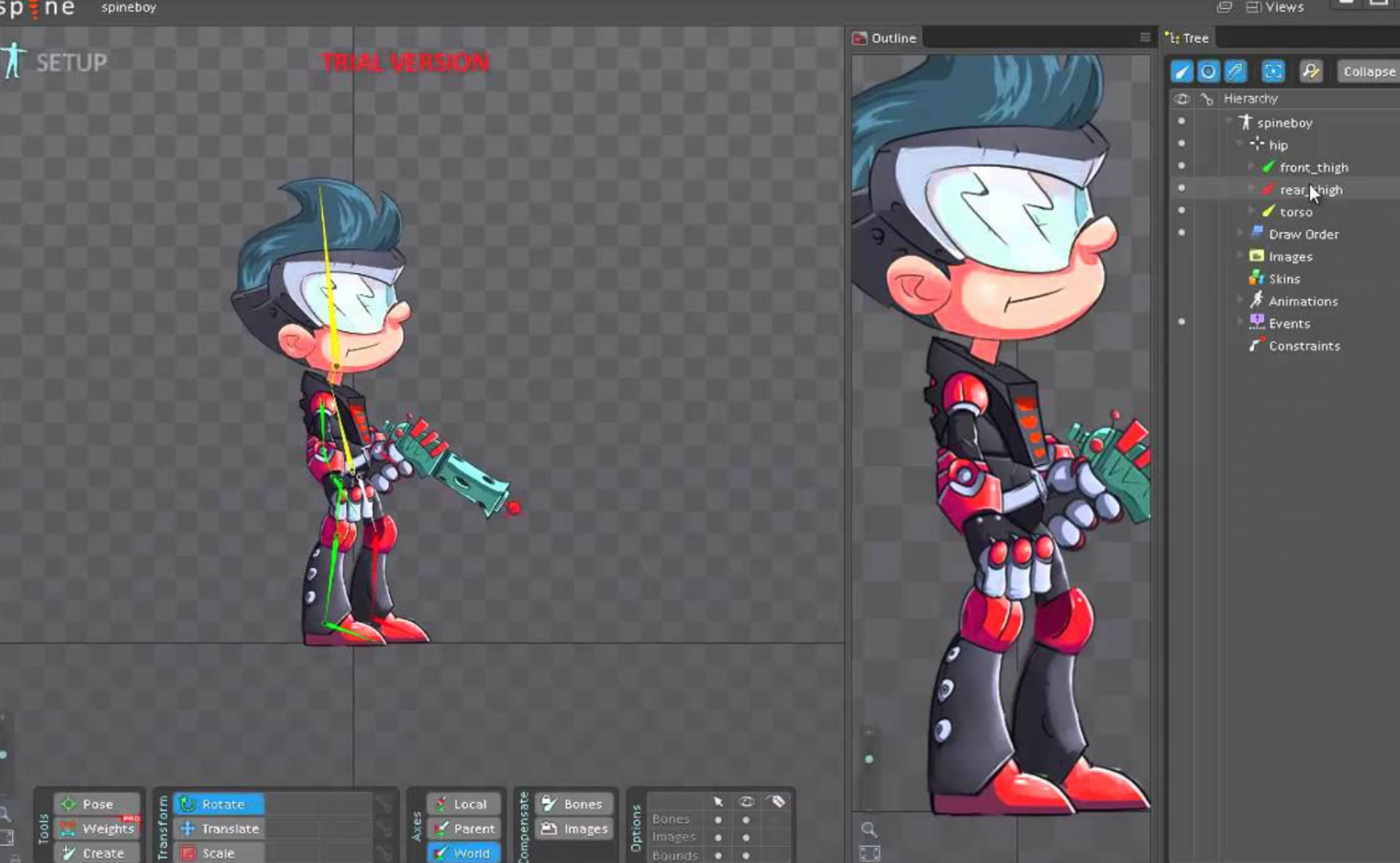Select the Pose tool

(x=97, y=804)
